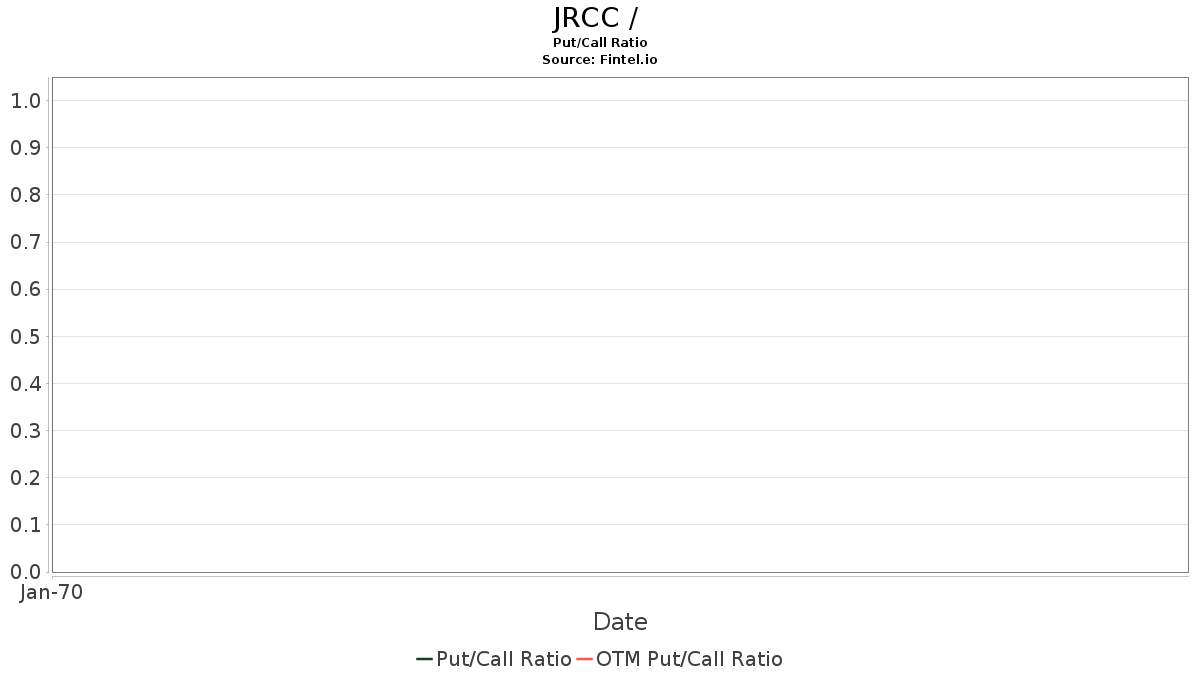Screen dimensions: 1200x675
Task: Toggle the OTM Put/Call Ratio legend label
Action: (x=689, y=659)
